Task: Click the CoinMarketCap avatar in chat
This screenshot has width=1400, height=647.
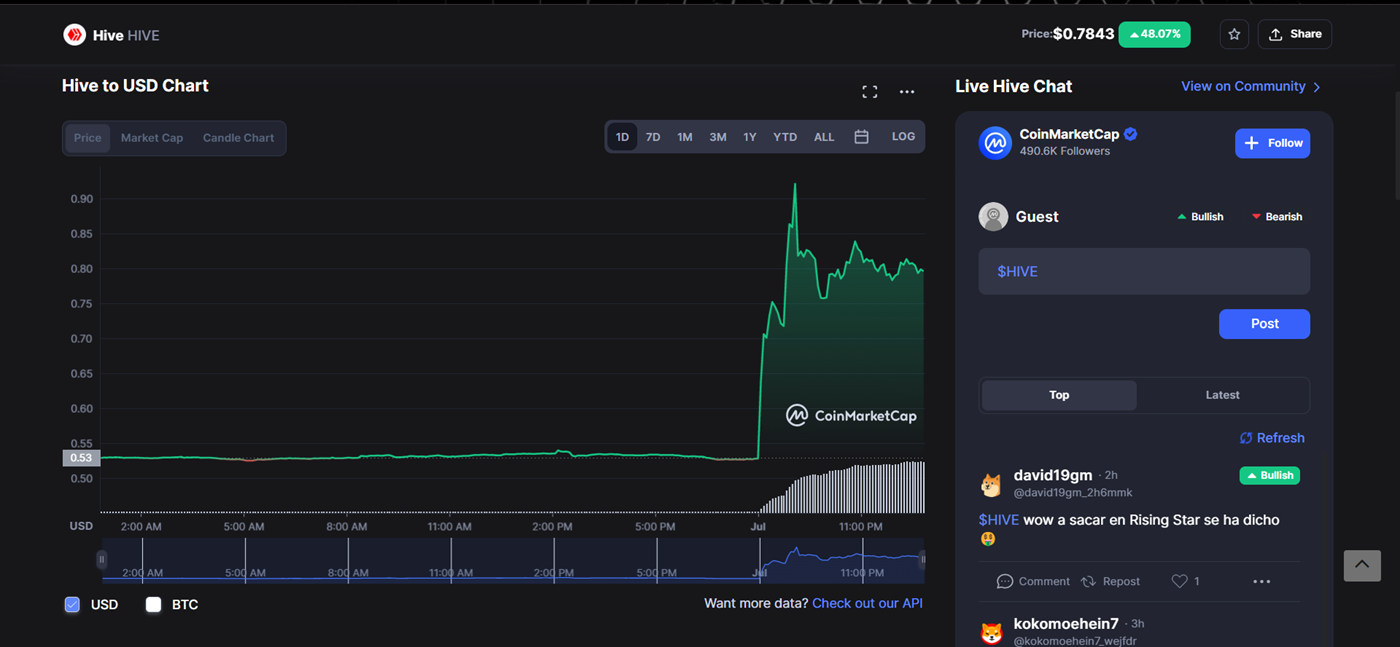Action: 995,143
